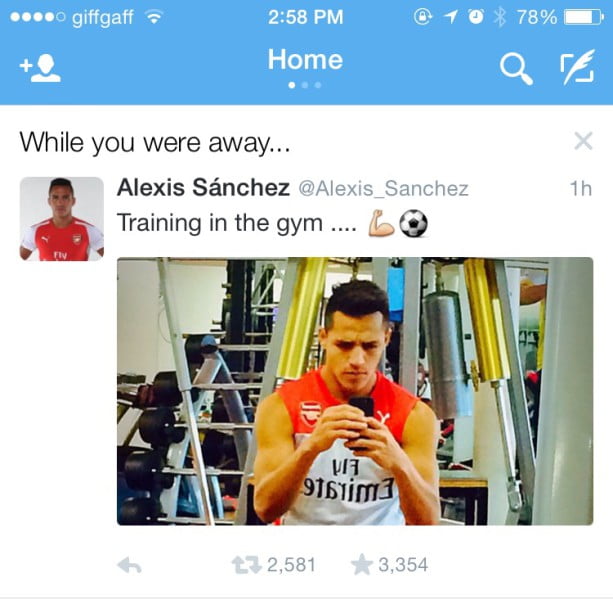Select the second page indicator dot
This screenshot has height=600, width=613.
[305, 85]
